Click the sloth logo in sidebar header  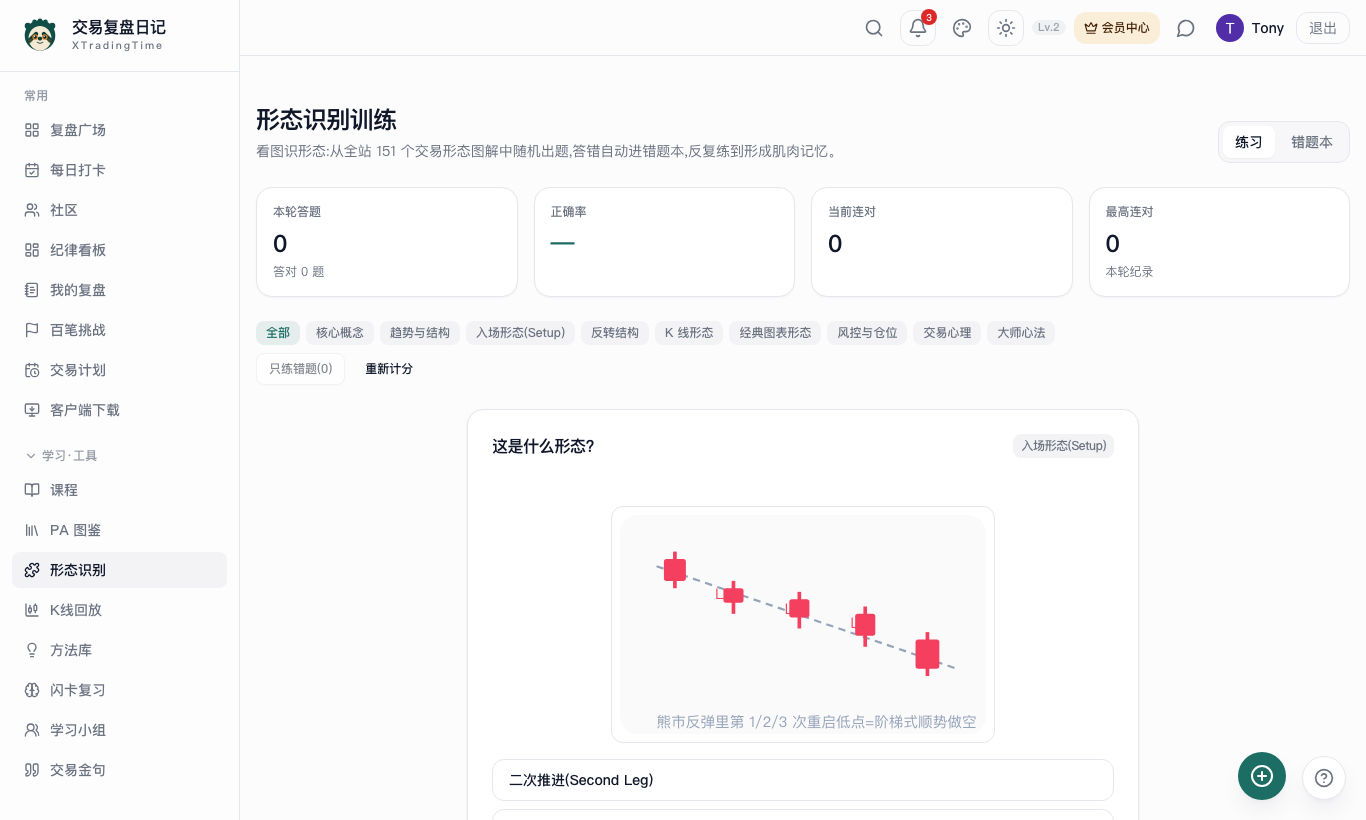pos(40,35)
